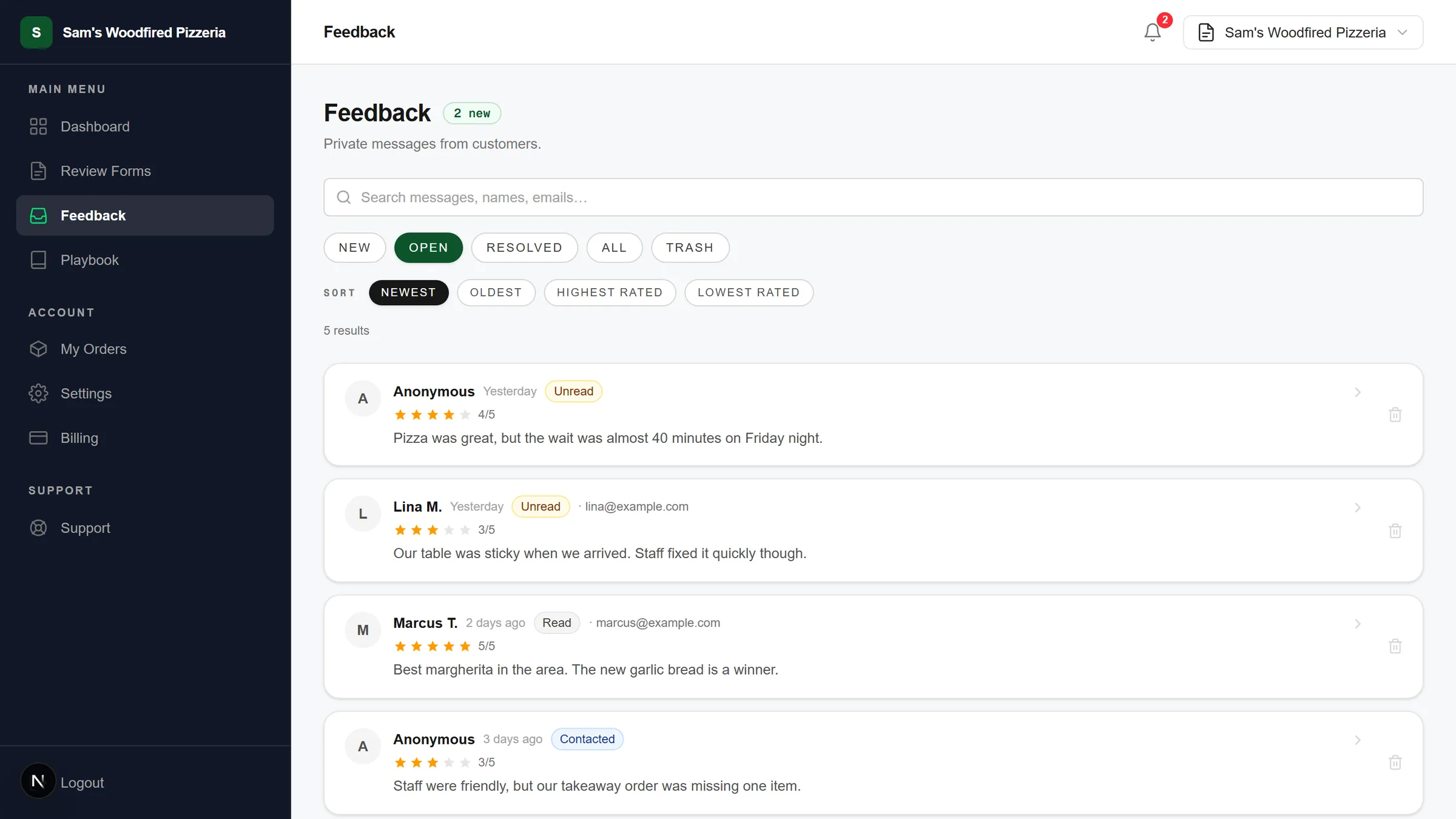Open the Playbook page
Viewport: 1456px width, 819px height.
(145, 260)
